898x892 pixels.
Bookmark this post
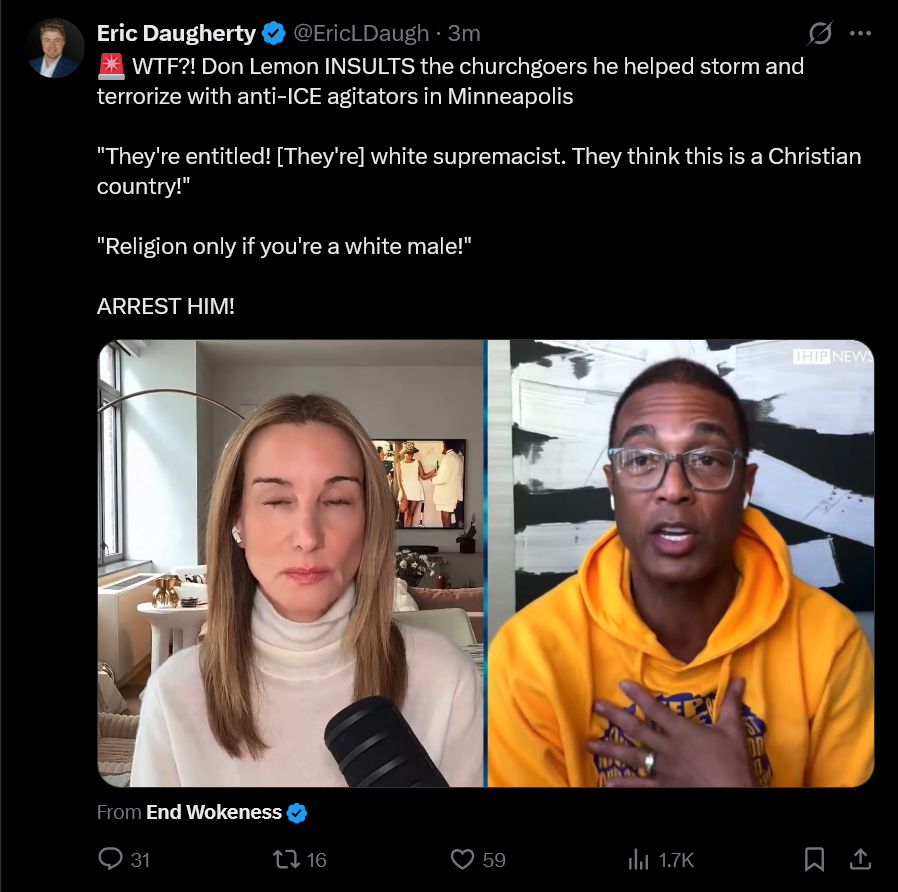tap(814, 859)
